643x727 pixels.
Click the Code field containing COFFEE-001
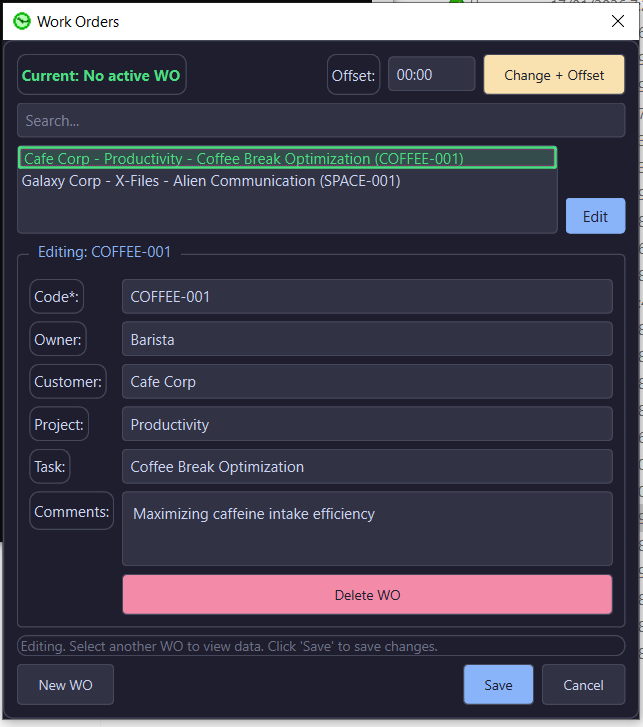coord(366,297)
